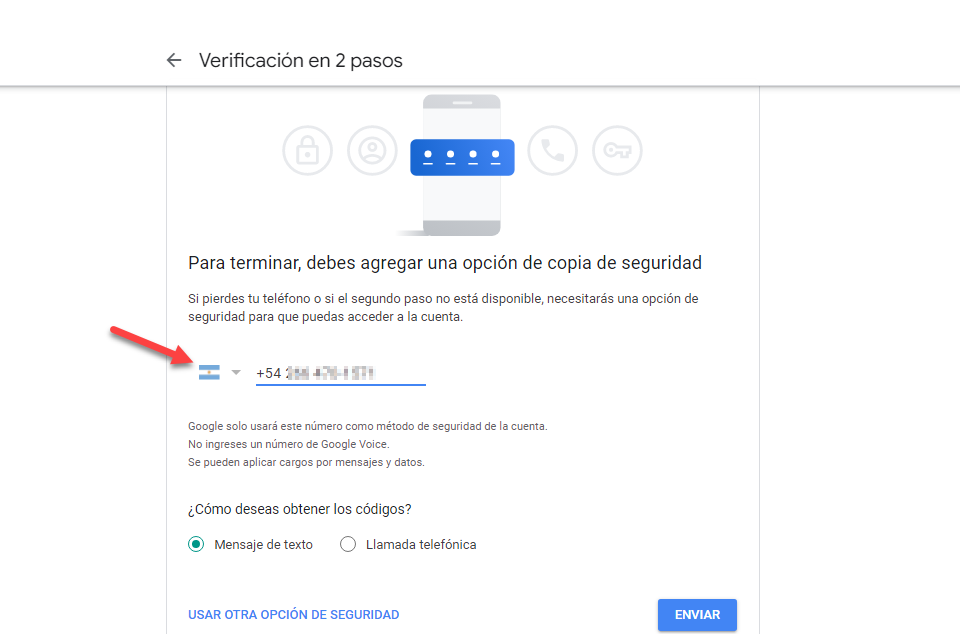Open the country code dropdown arrow
The width and height of the screenshot is (960, 634).
click(x=236, y=372)
